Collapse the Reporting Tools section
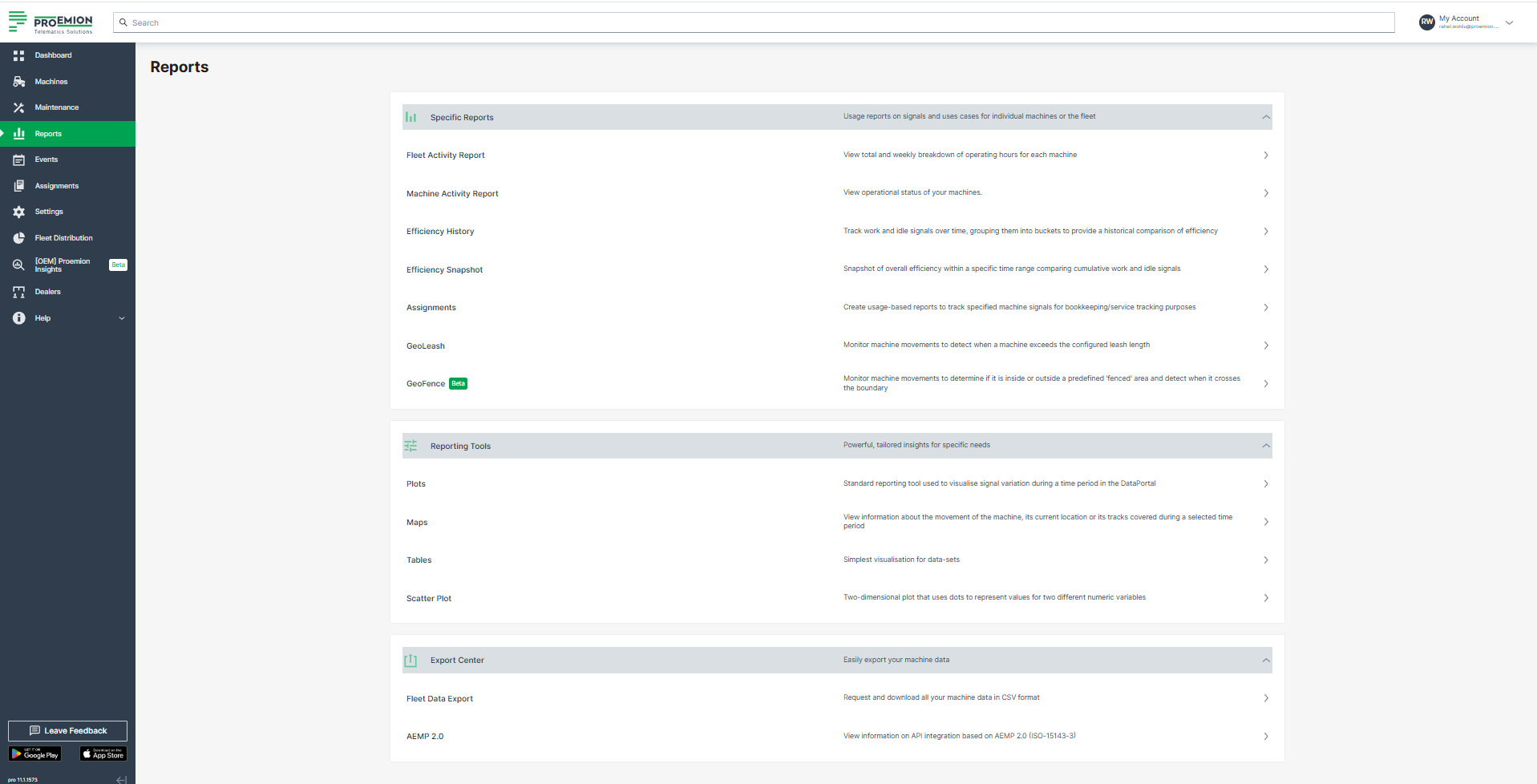The width and height of the screenshot is (1537, 784). coord(1265,446)
